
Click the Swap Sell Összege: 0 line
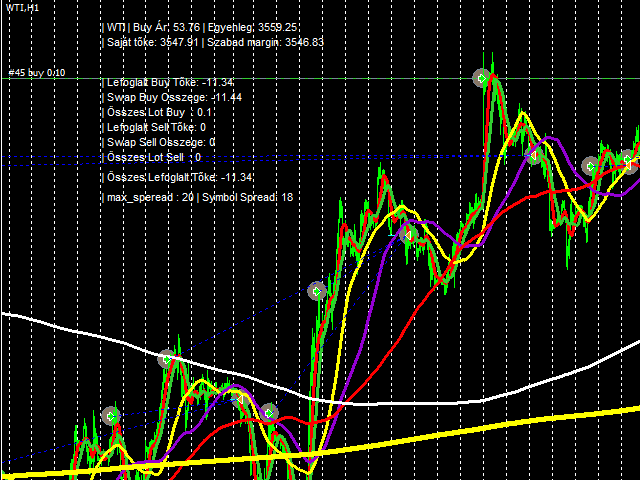tap(158, 142)
